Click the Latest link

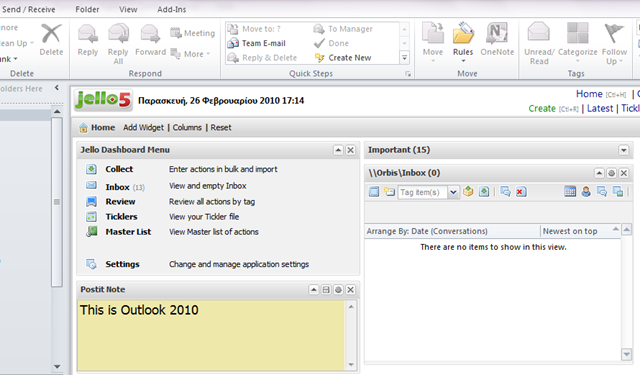(600, 109)
